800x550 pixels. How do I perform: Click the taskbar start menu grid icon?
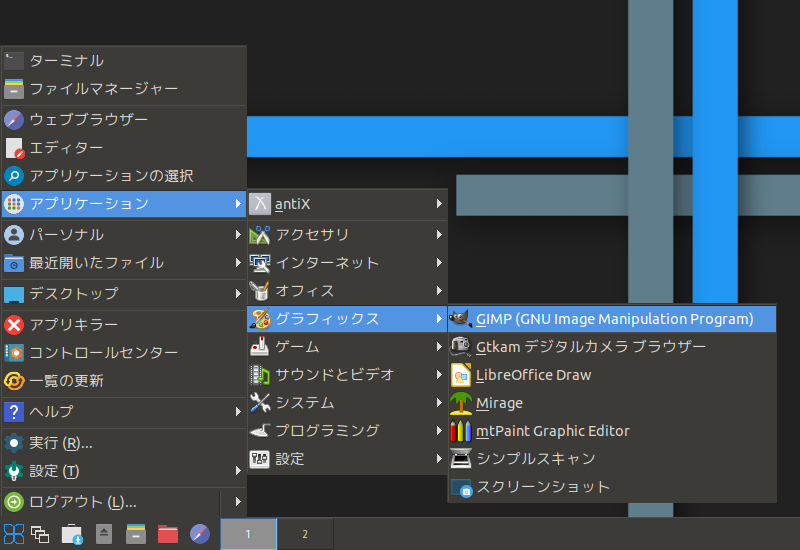pyautogui.click(x=14, y=534)
